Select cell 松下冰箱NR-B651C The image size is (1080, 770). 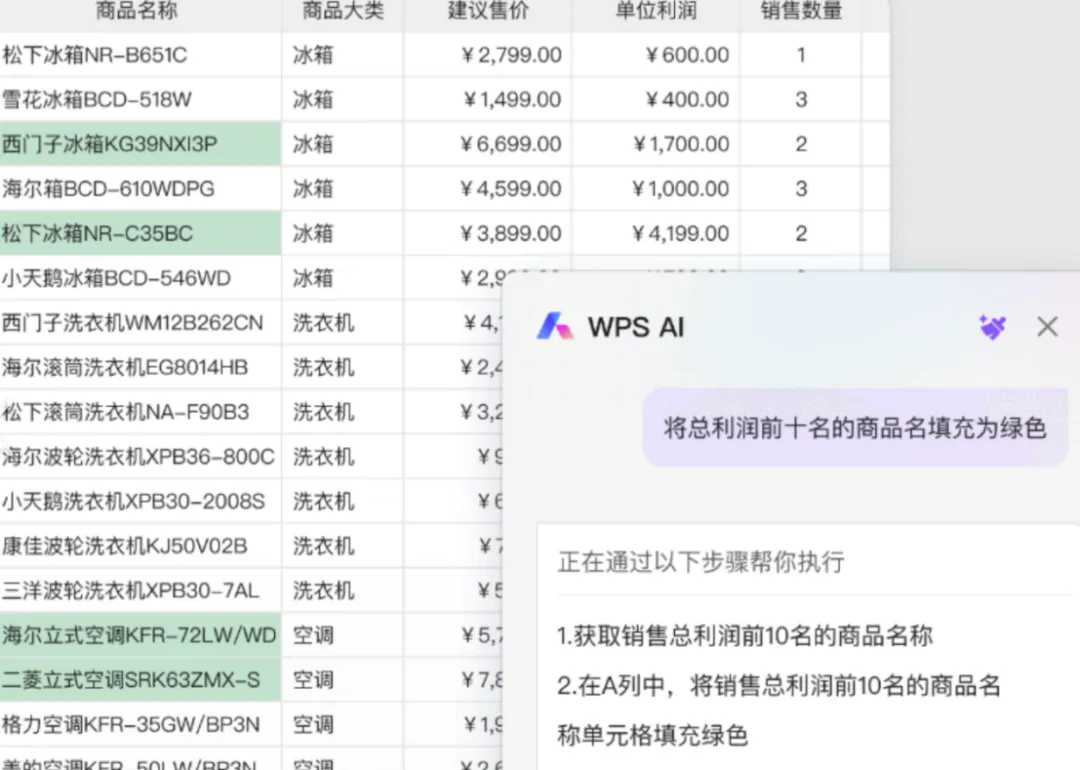141,54
